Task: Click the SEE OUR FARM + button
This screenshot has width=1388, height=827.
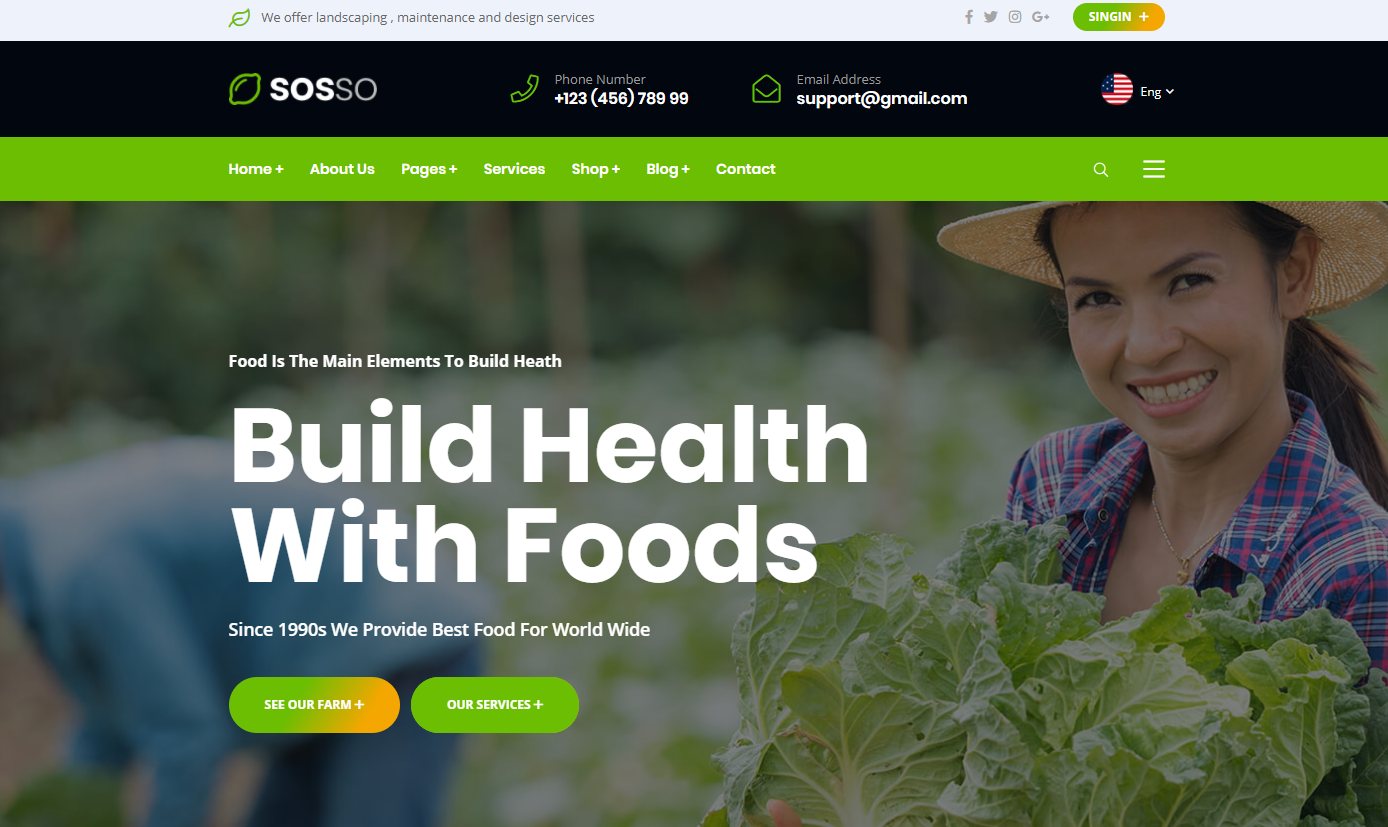Action: point(314,705)
